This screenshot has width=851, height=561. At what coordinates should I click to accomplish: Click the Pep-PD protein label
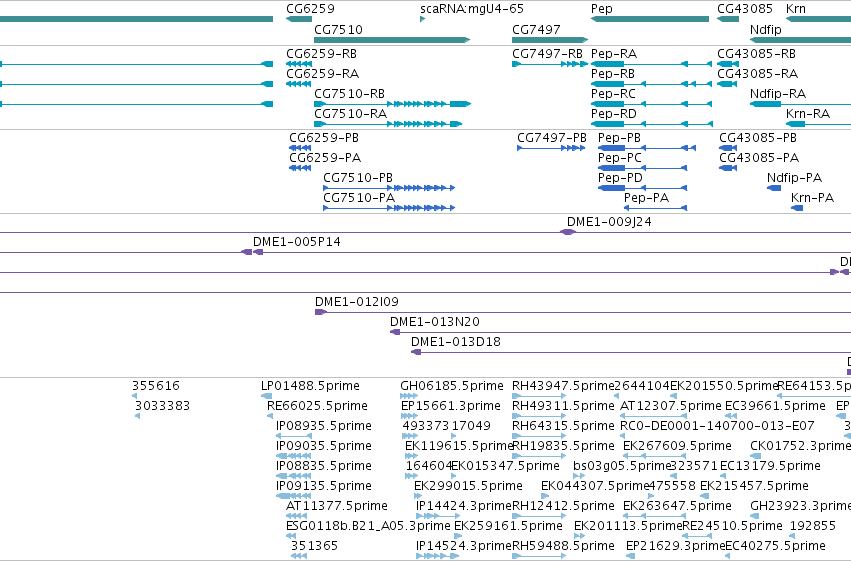tap(620, 178)
